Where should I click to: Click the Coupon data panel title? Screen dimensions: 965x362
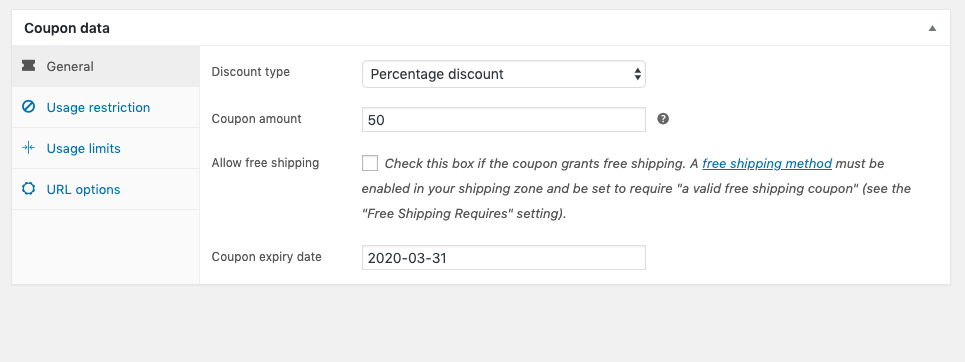[67, 28]
